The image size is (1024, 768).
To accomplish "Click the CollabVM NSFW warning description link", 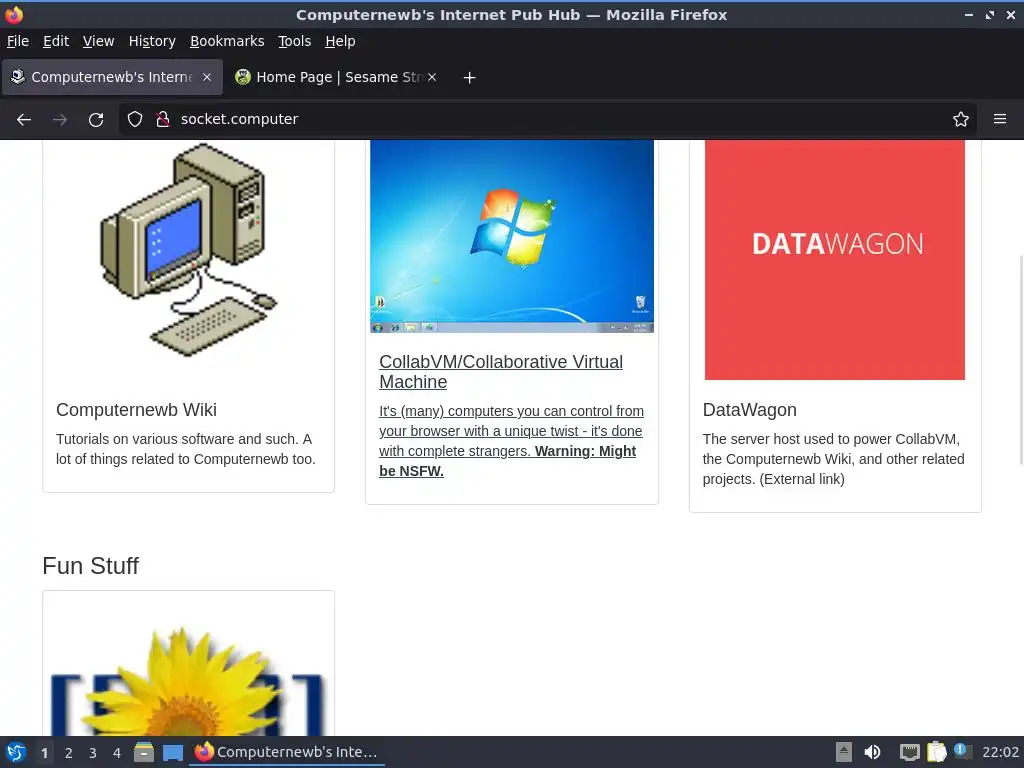I will tap(511, 441).
